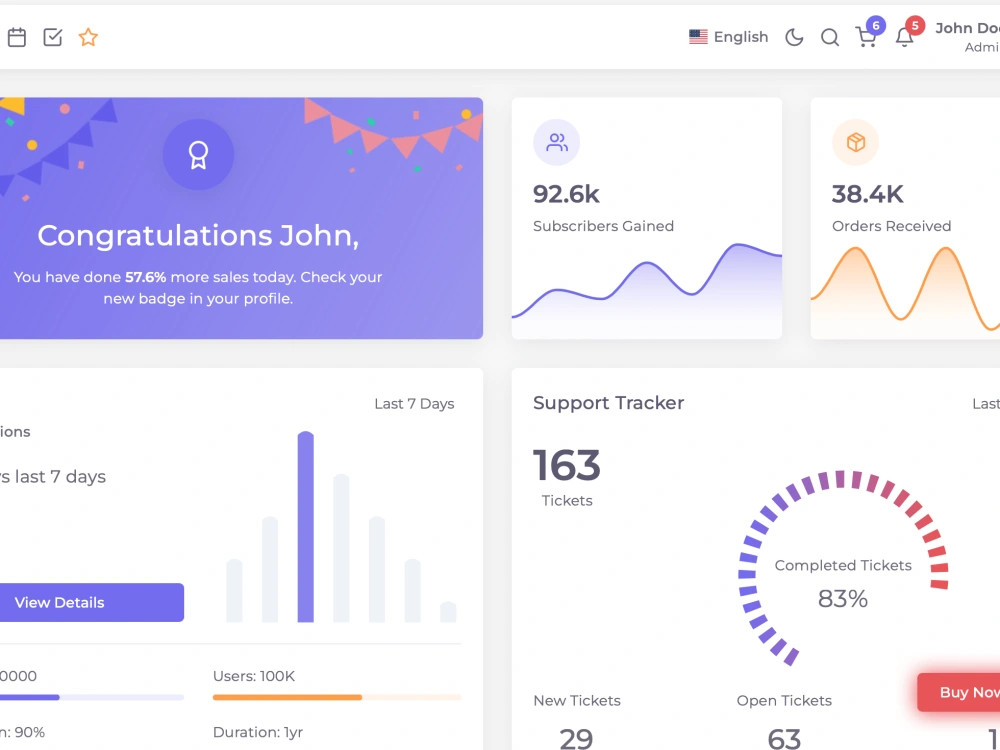Image resolution: width=1000 pixels, height=750 pixels.
Task: Click the orange bookmark star icon
Action: pos(88,38)
